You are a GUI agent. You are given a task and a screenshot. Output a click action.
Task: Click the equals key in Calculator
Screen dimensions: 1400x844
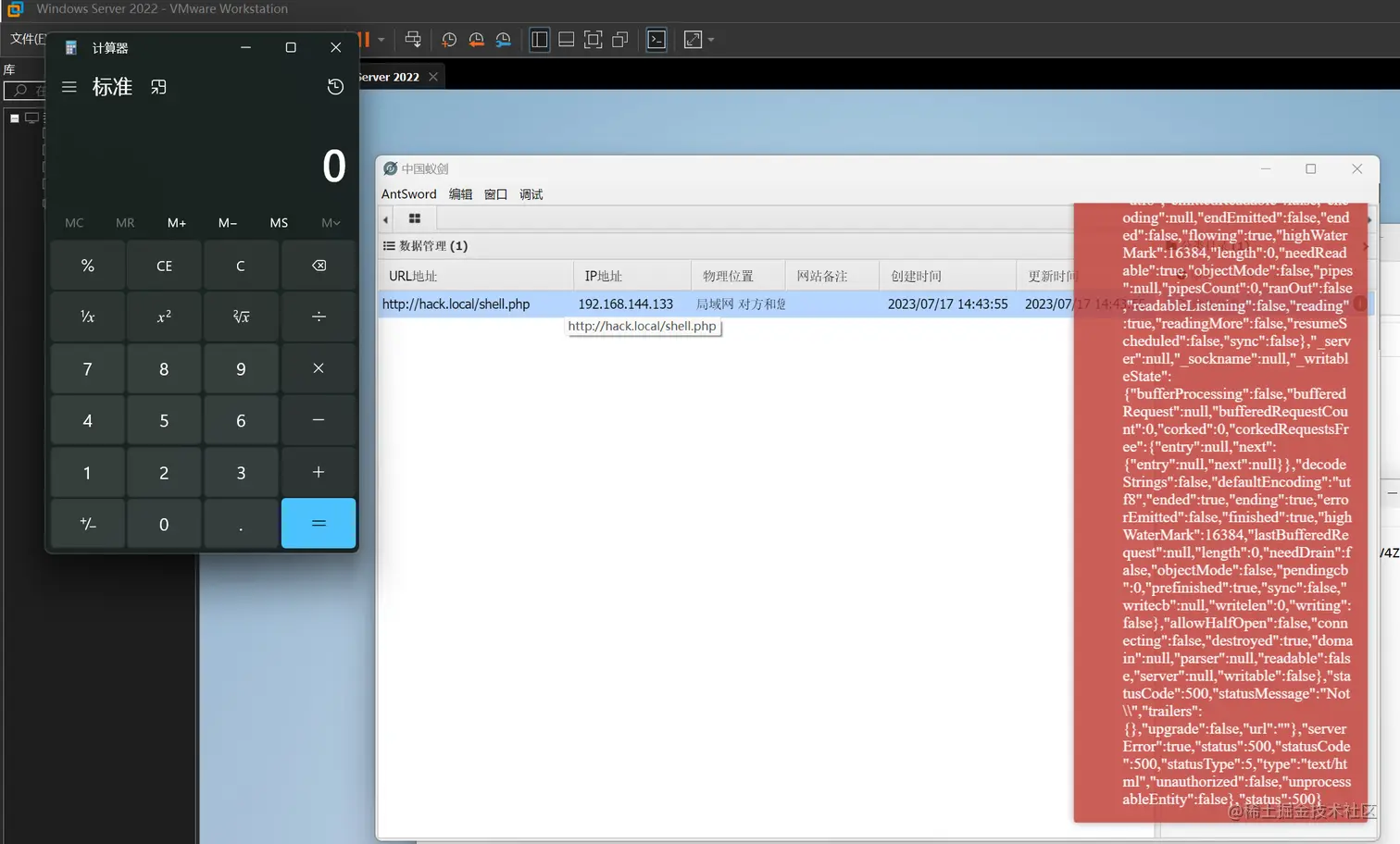319,524
